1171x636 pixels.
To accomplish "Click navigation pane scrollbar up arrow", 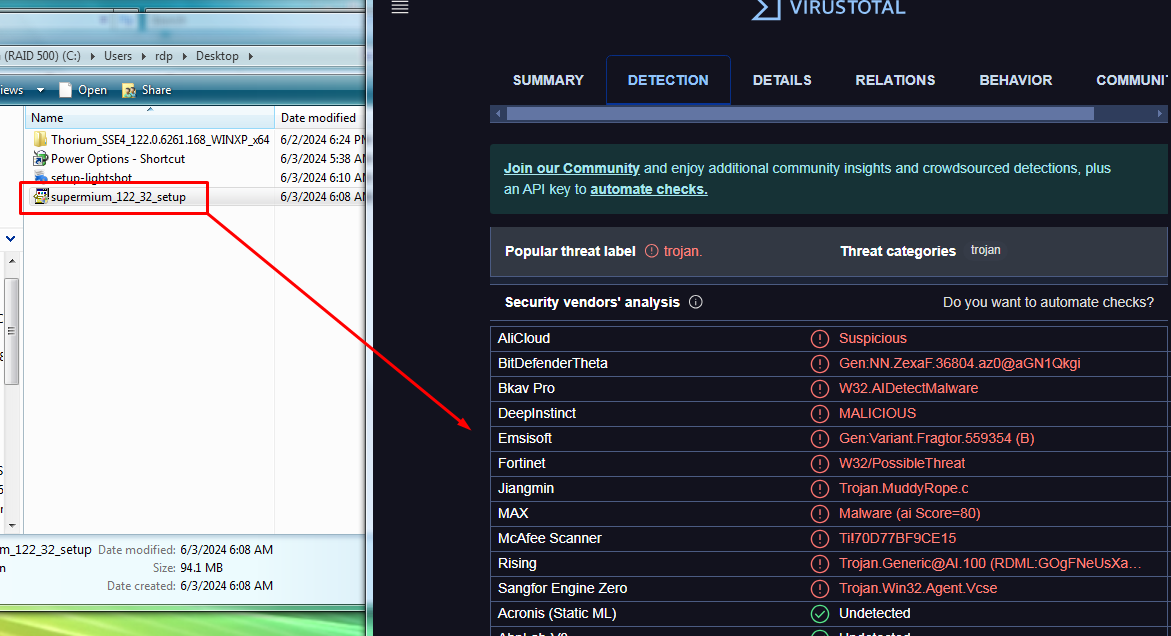I will (11, 261).
